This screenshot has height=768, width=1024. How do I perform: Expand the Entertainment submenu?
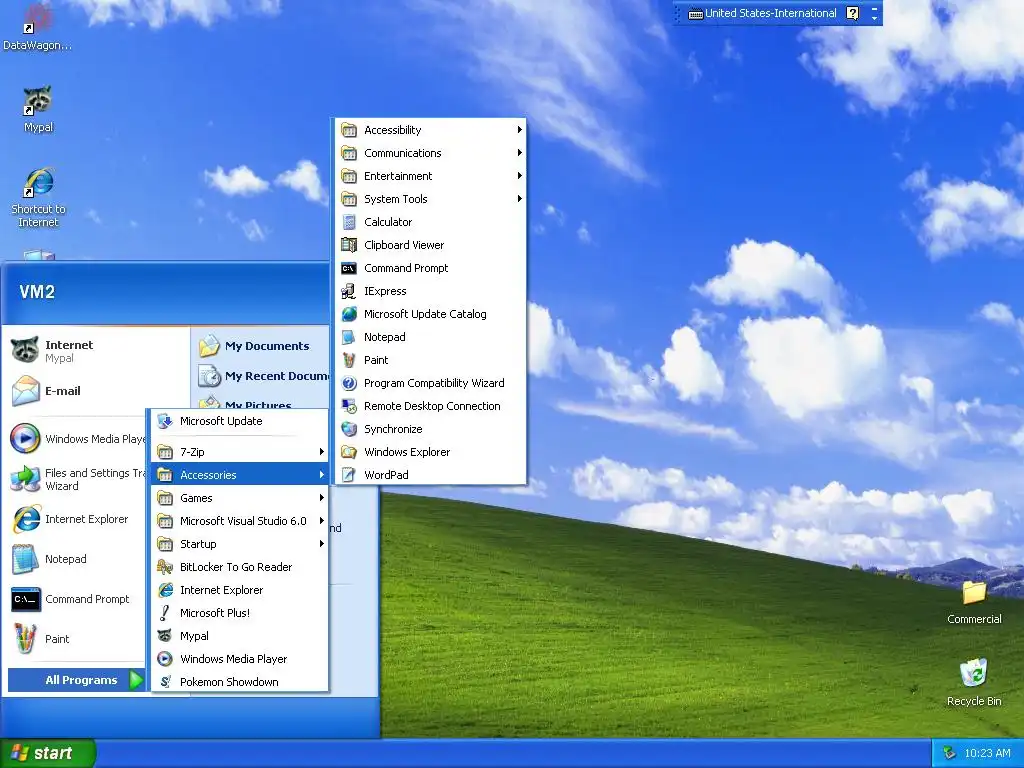coord(430,176)
